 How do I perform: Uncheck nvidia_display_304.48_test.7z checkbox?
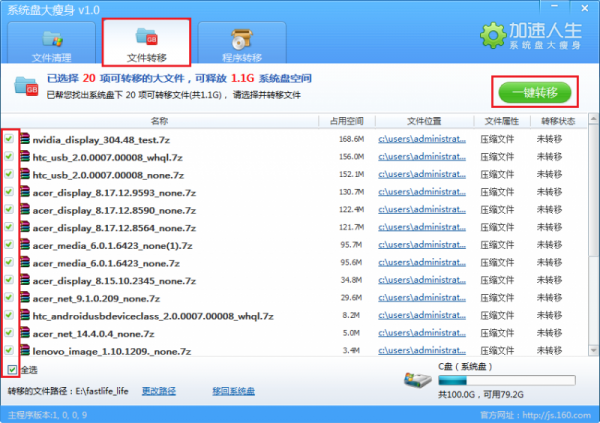pyautogui.click(x=9, y=139)
